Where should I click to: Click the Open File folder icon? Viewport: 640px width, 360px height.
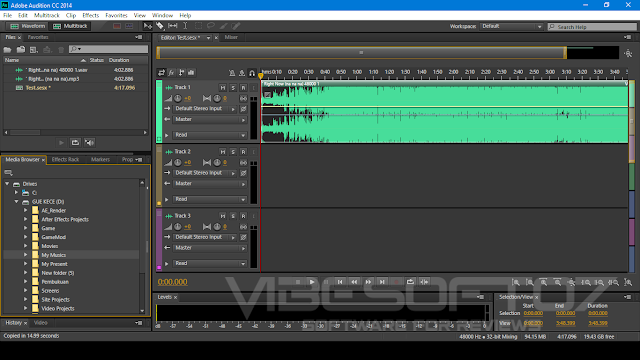[x=7, y=49]
